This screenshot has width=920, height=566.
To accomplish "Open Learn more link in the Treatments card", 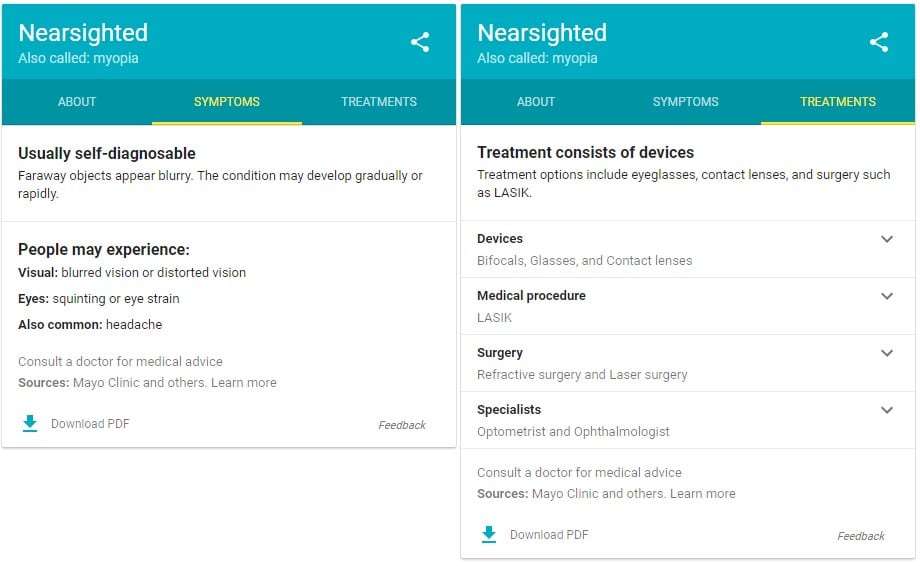I will 703,494.
